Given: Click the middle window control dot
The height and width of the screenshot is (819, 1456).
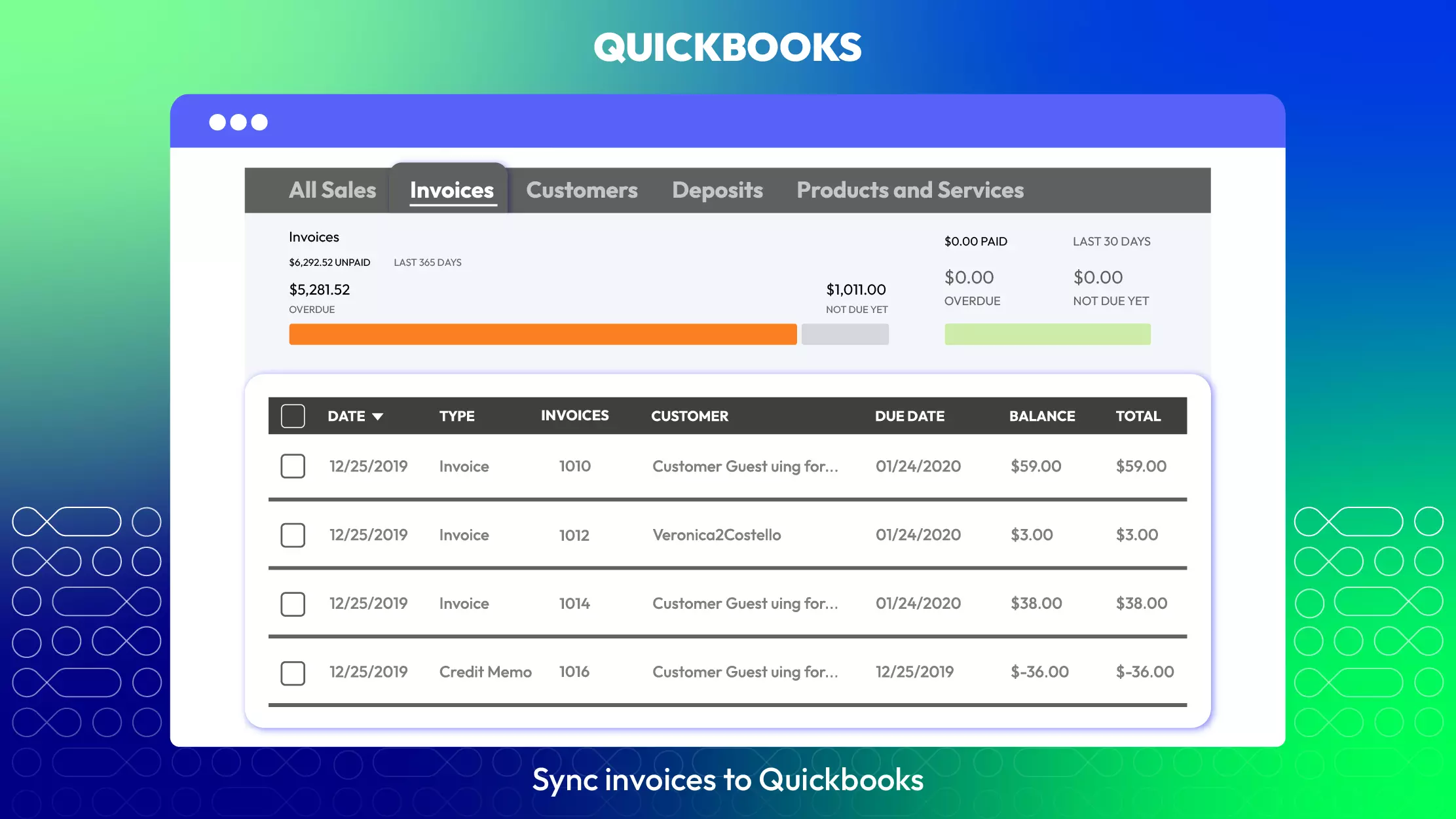Looking at the screenshot, I should (238, 122).
